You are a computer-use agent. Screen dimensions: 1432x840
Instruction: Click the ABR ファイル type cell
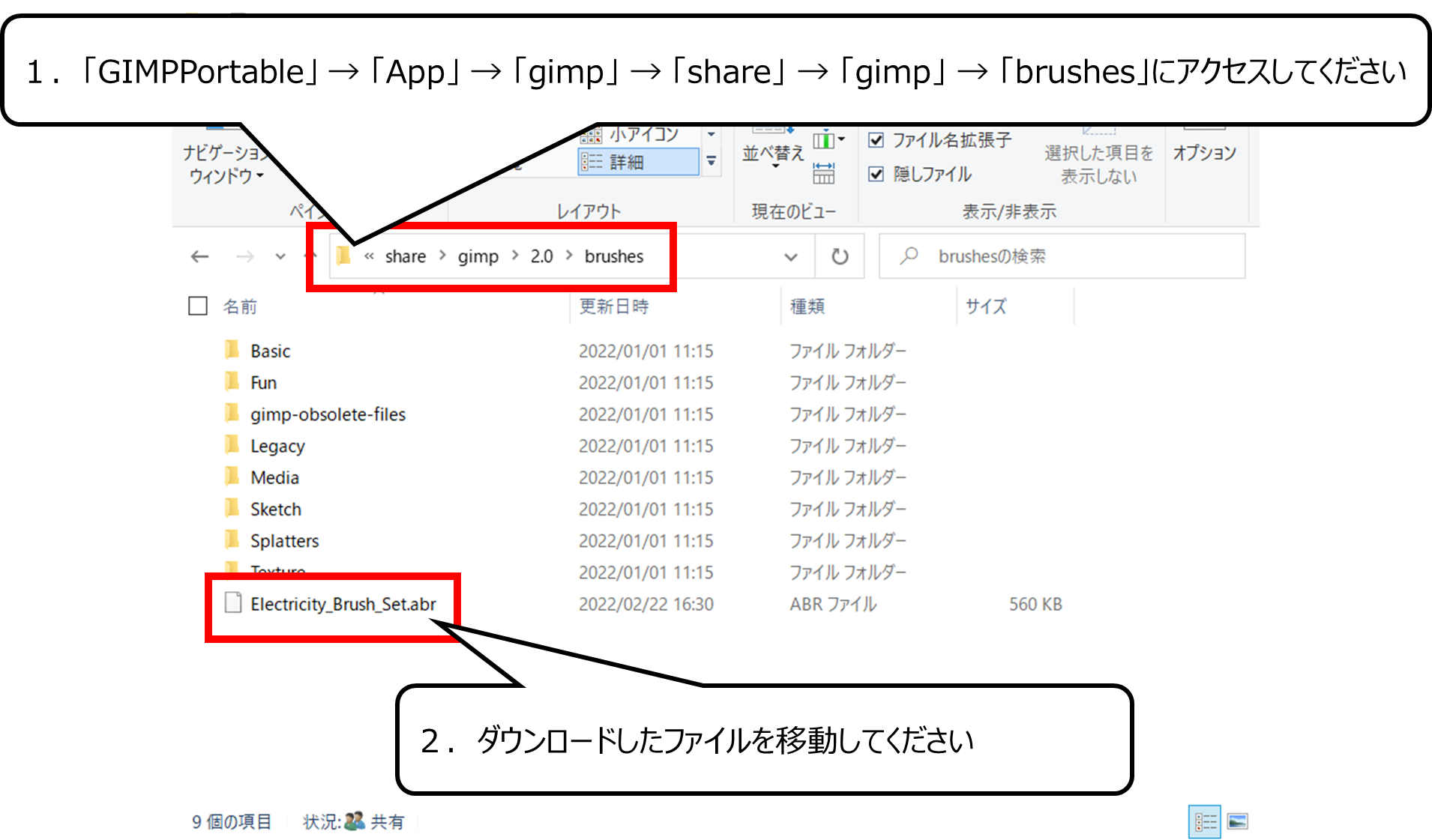coord(833,604)
